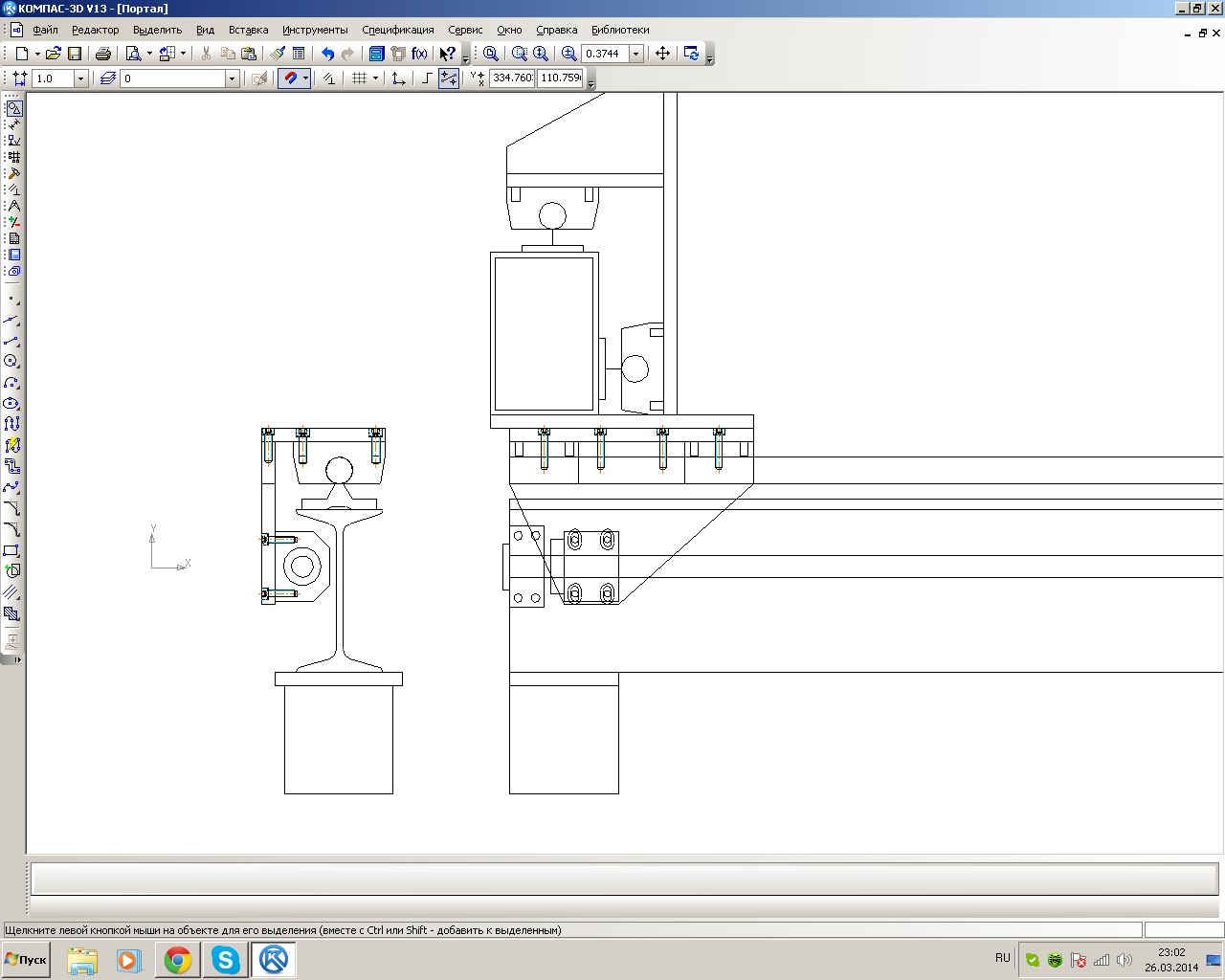
Task: Expand the grid settings arrow
Action: [x=375, y=78]
